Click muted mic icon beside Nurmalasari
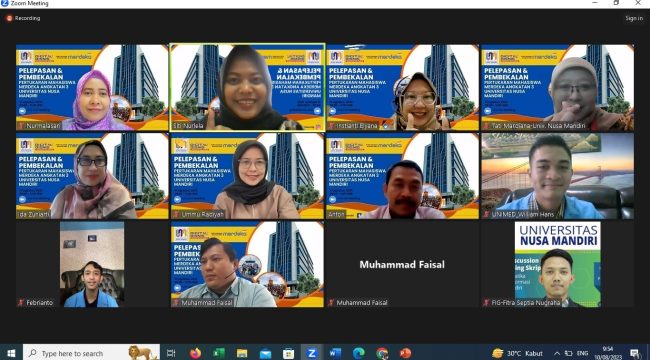650x360 pixels. pos(21,126)
